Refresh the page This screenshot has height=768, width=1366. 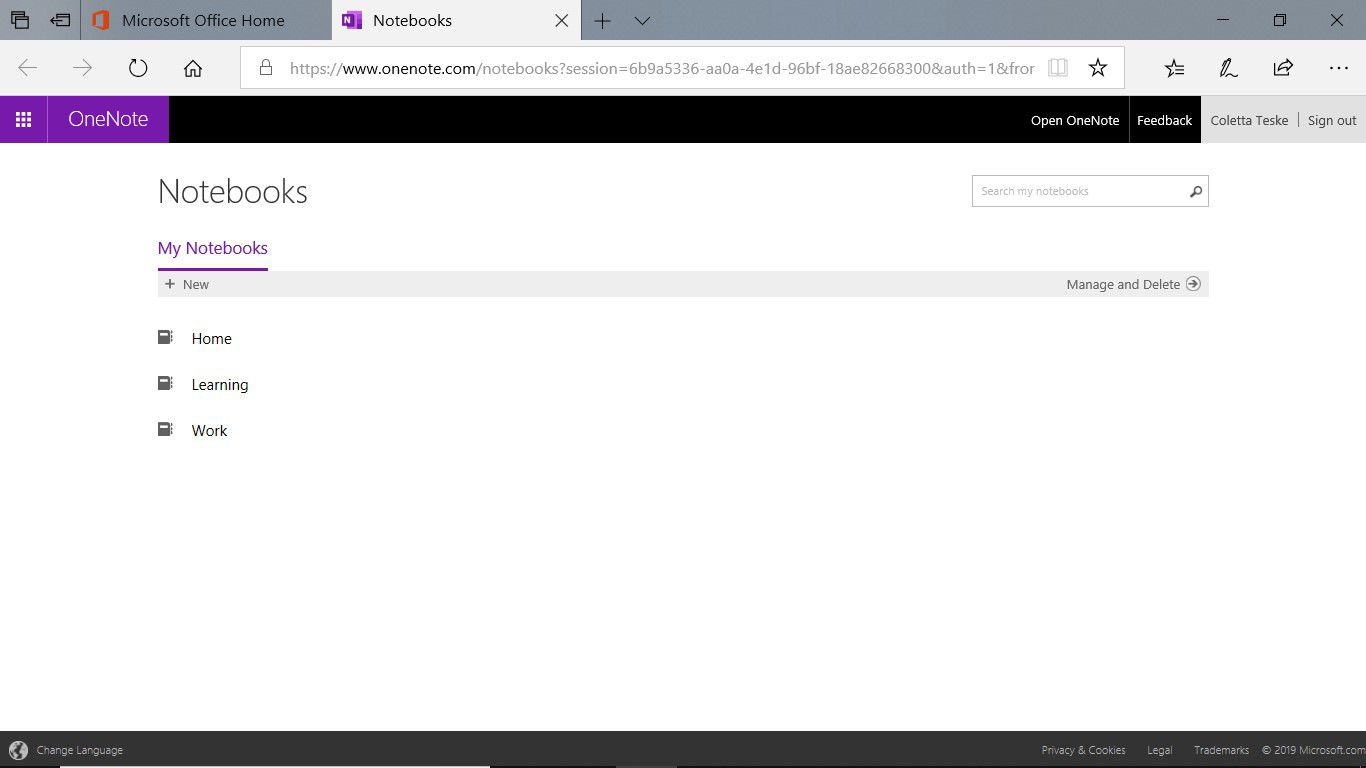[x=138, y=68]
